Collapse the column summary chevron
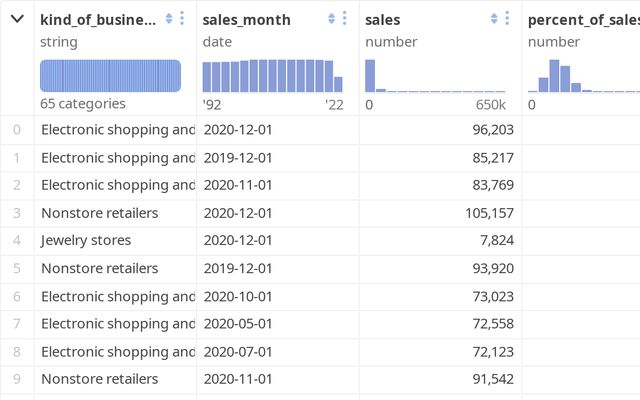Image resolution: width=640 pixels, height=400 pixels. [16, 19]
